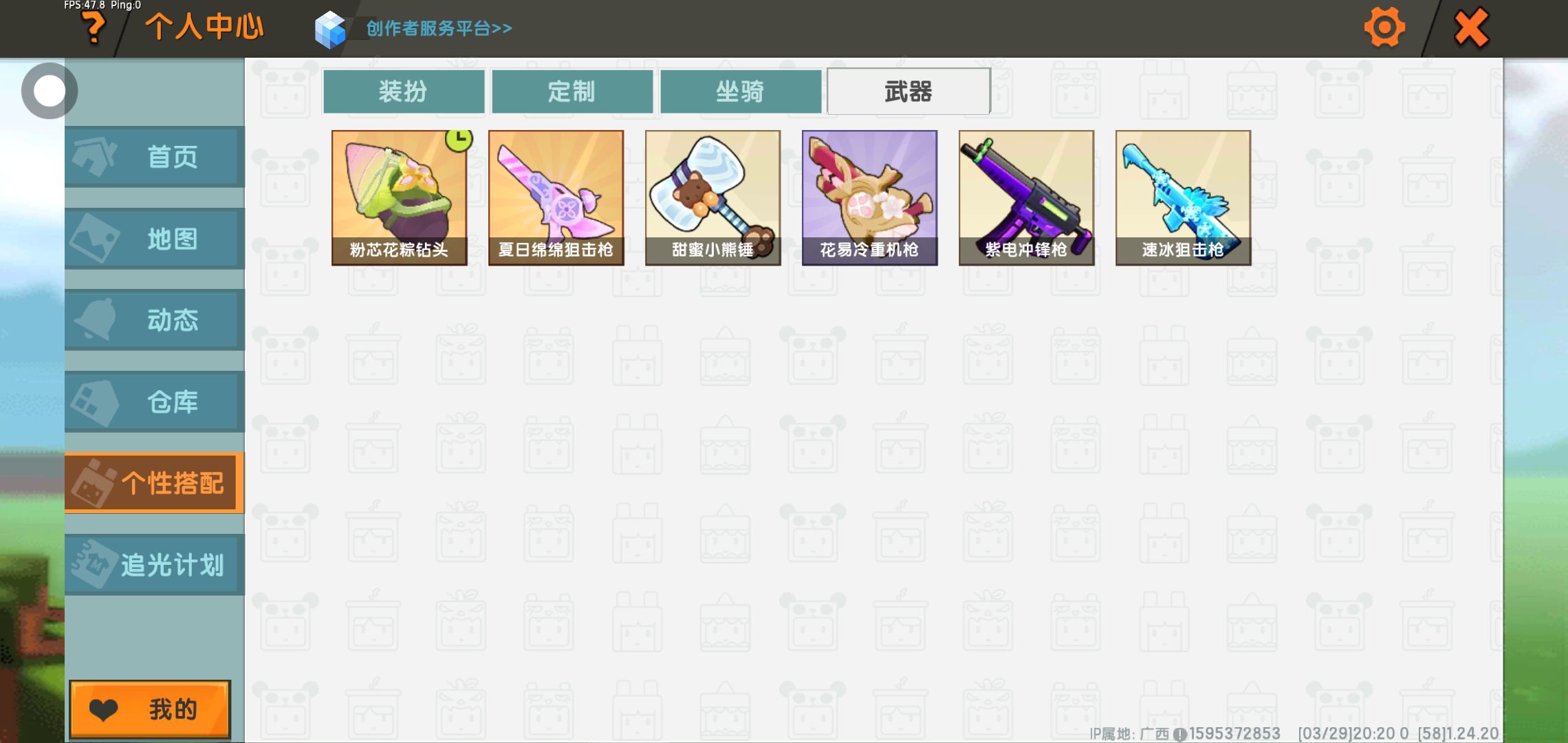Image resolution: width=1568 pixels, height=743 pixels.
Task: Open 地图 in the sidebar
Action: click(x=155, y=238)
